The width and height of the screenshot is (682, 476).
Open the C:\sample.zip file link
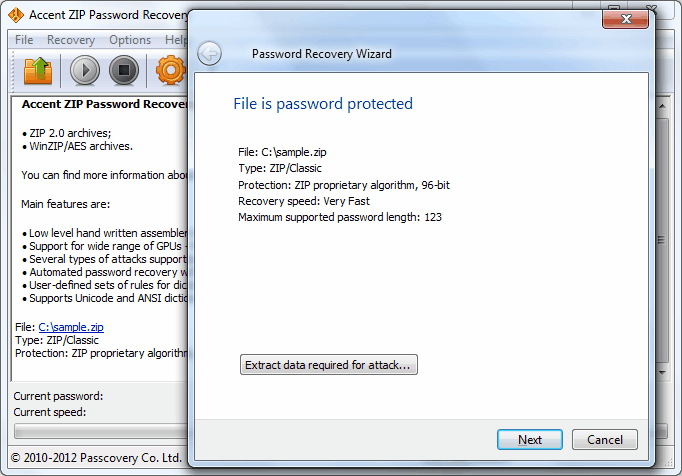tap(71, 327)
